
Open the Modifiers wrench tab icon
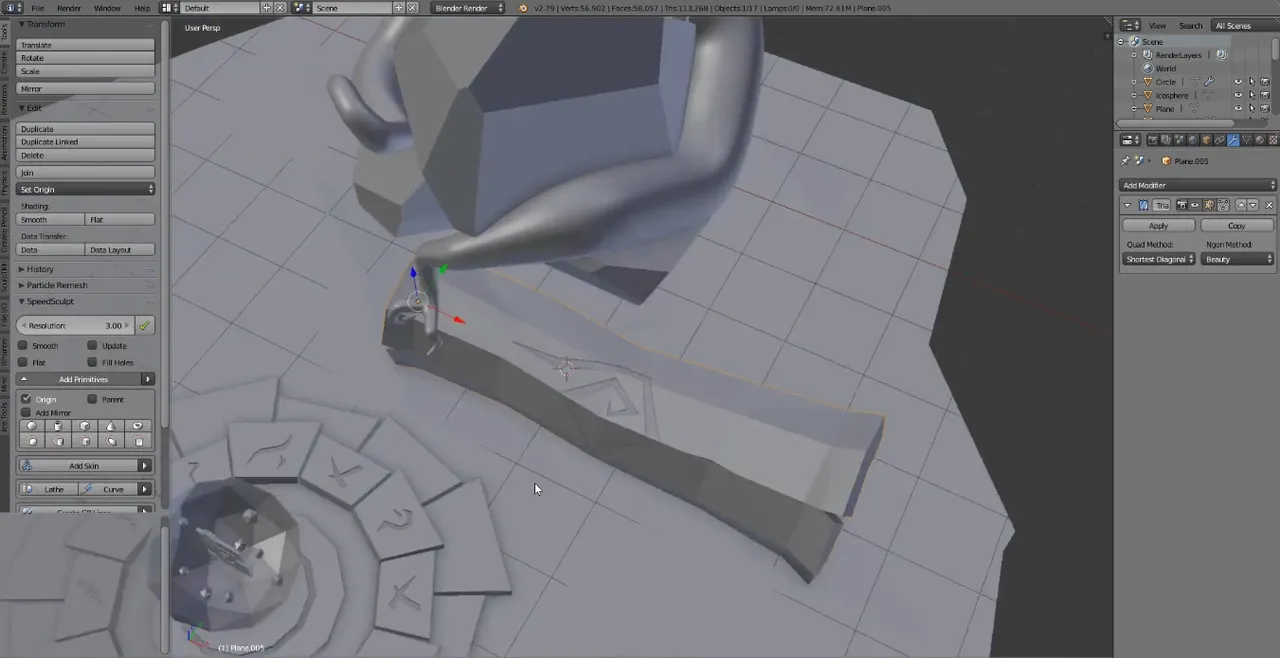pyautogui.click(x=1233, y=140)
